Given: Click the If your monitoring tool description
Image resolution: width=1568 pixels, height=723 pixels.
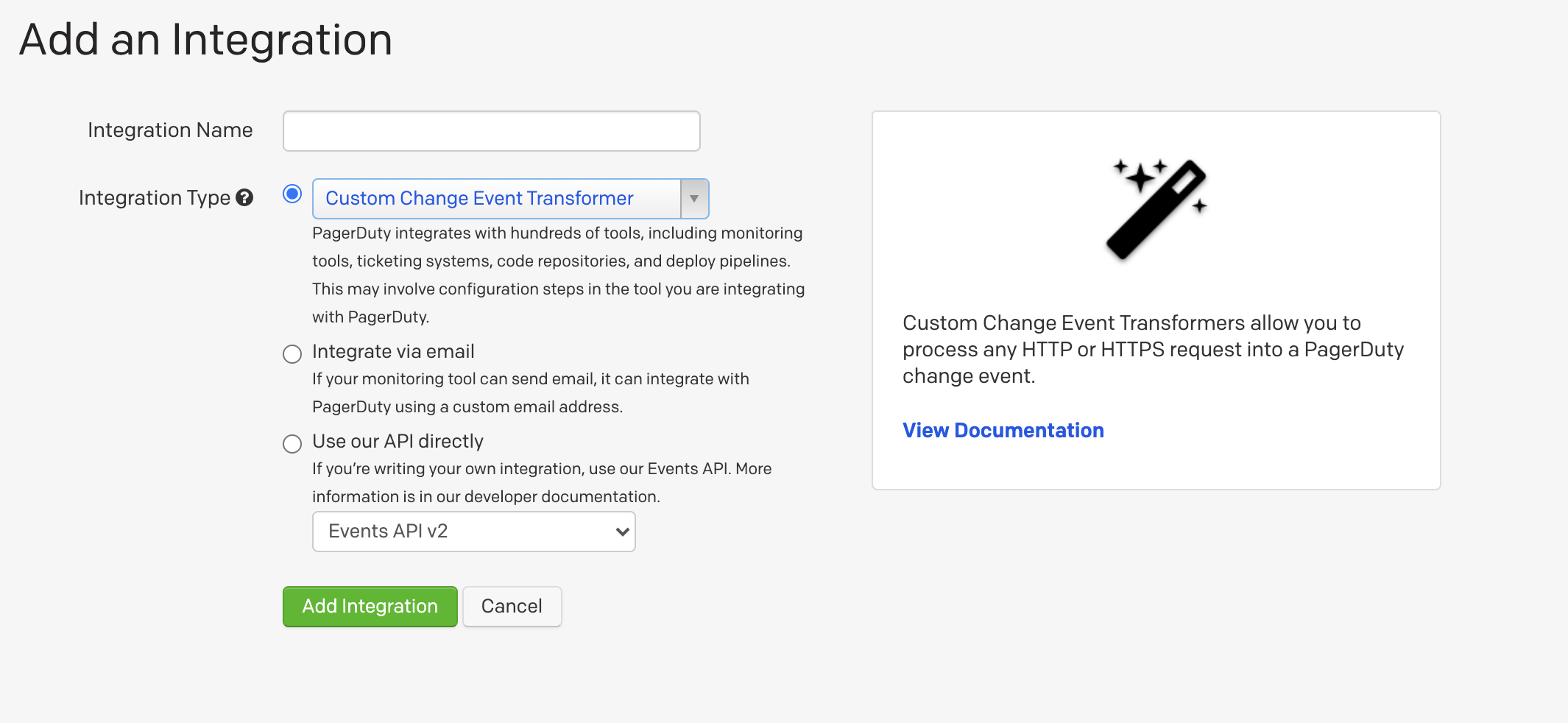Looking at the screenshot, I should point(531,393).
